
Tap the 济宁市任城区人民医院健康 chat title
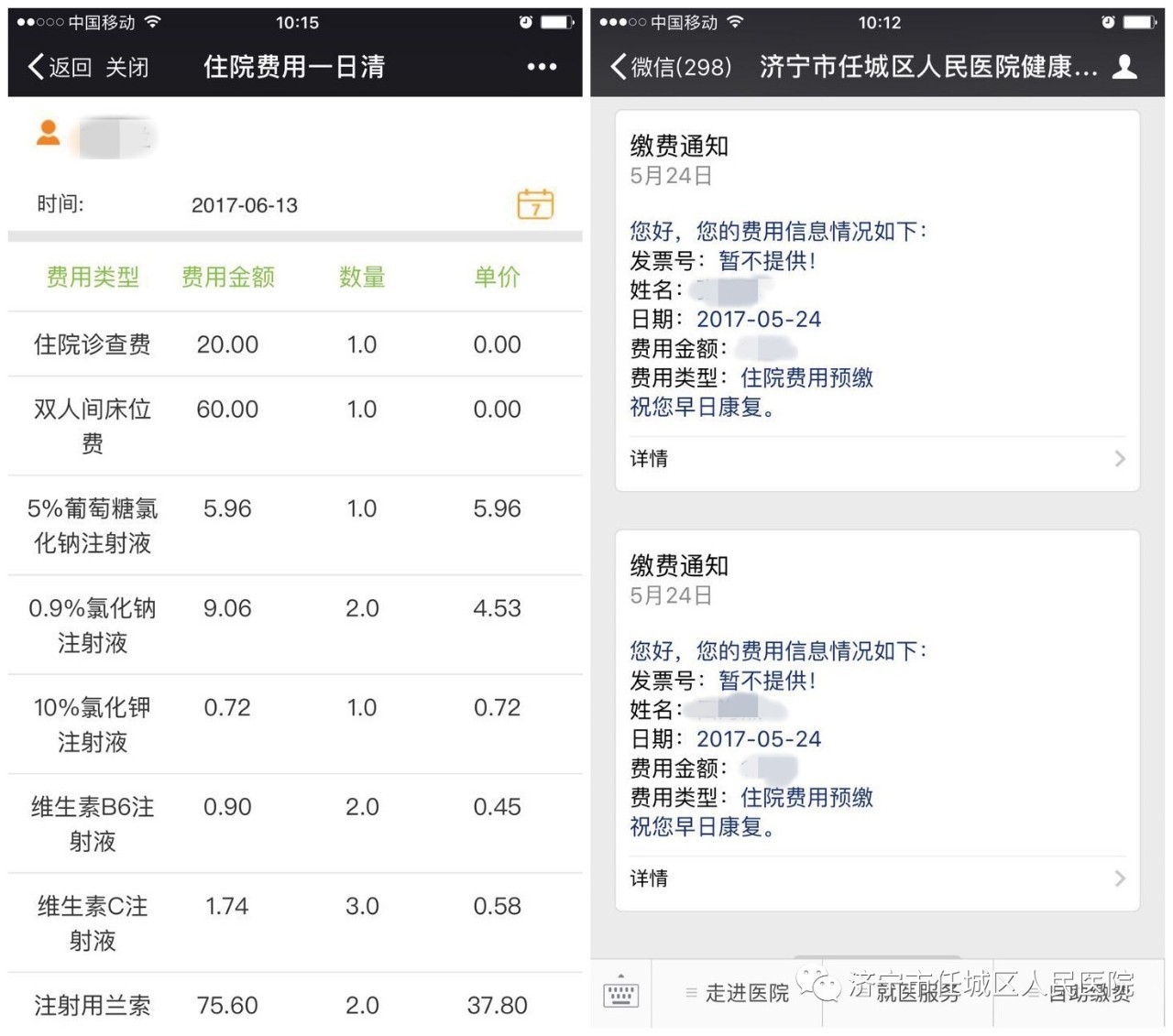pyautogui.click(x=928, y=67)
